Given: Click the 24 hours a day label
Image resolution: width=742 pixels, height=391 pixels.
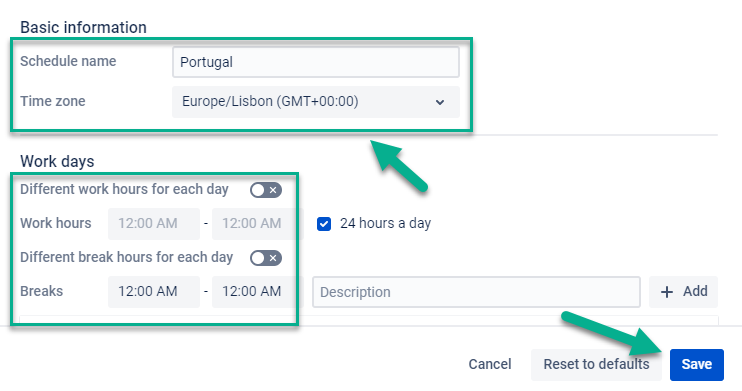Looking at the screenshot, I should point(385,223).
